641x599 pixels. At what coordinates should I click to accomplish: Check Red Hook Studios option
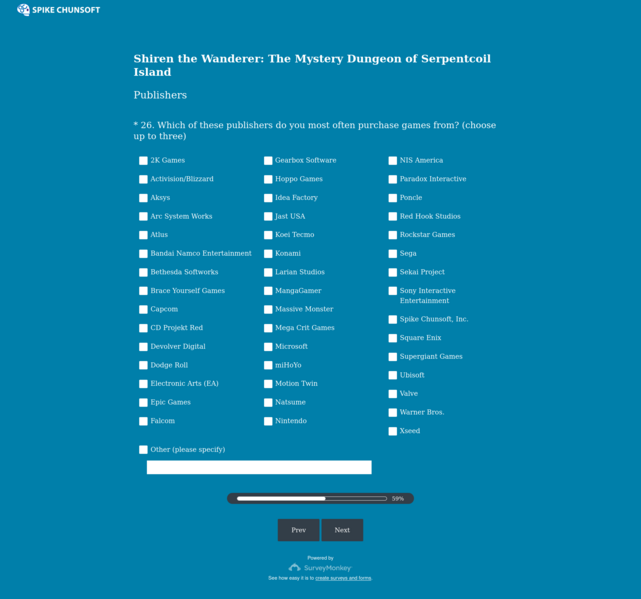[x=393, y=216]
